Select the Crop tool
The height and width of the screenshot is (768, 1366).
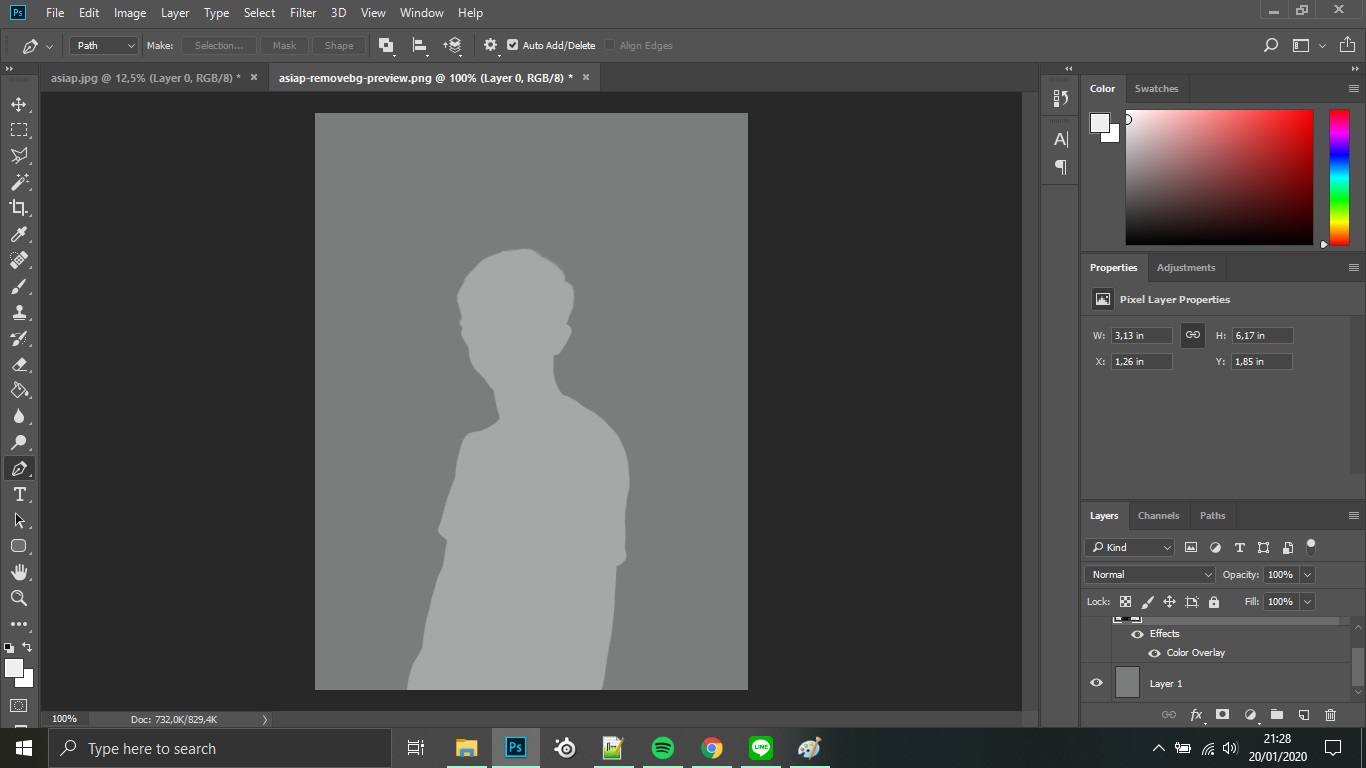pos(19,208)
